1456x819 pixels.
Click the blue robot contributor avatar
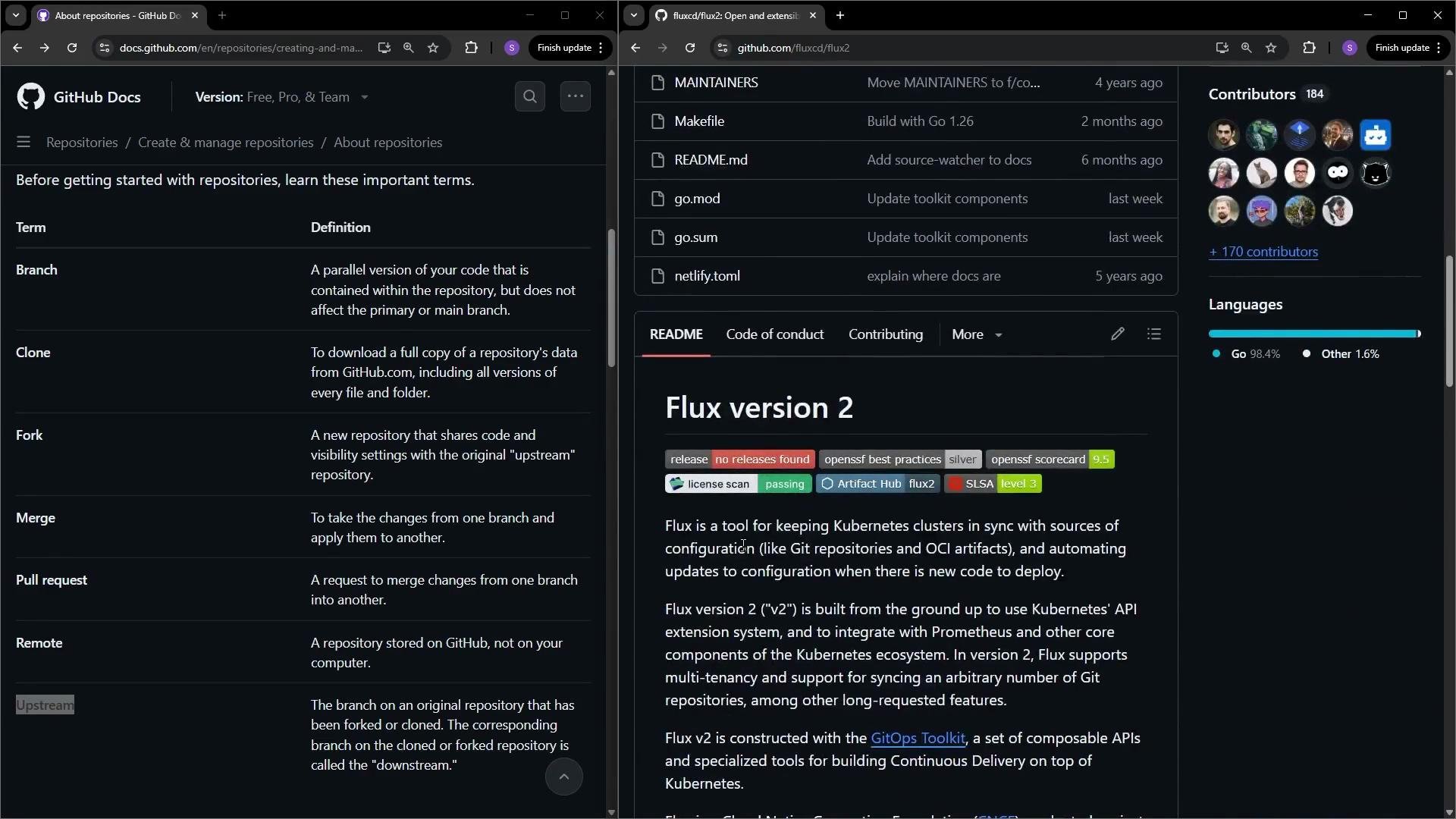tap(1376, 135)
